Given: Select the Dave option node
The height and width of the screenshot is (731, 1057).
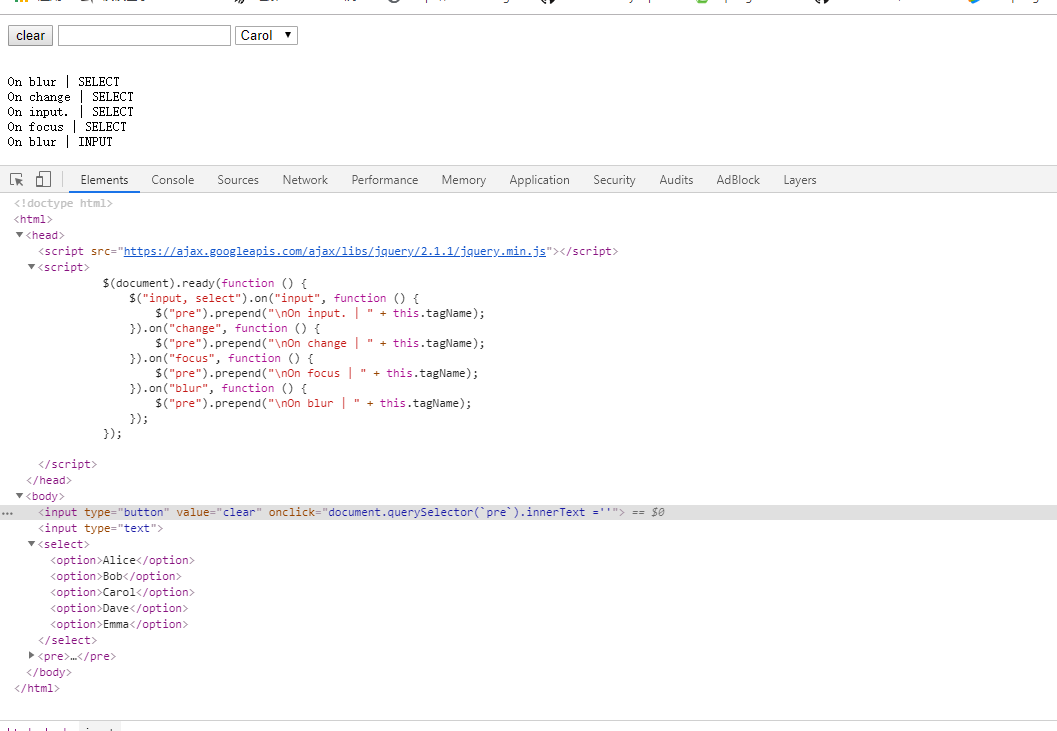Looking at the screenshot, I should tap(119, 608).
